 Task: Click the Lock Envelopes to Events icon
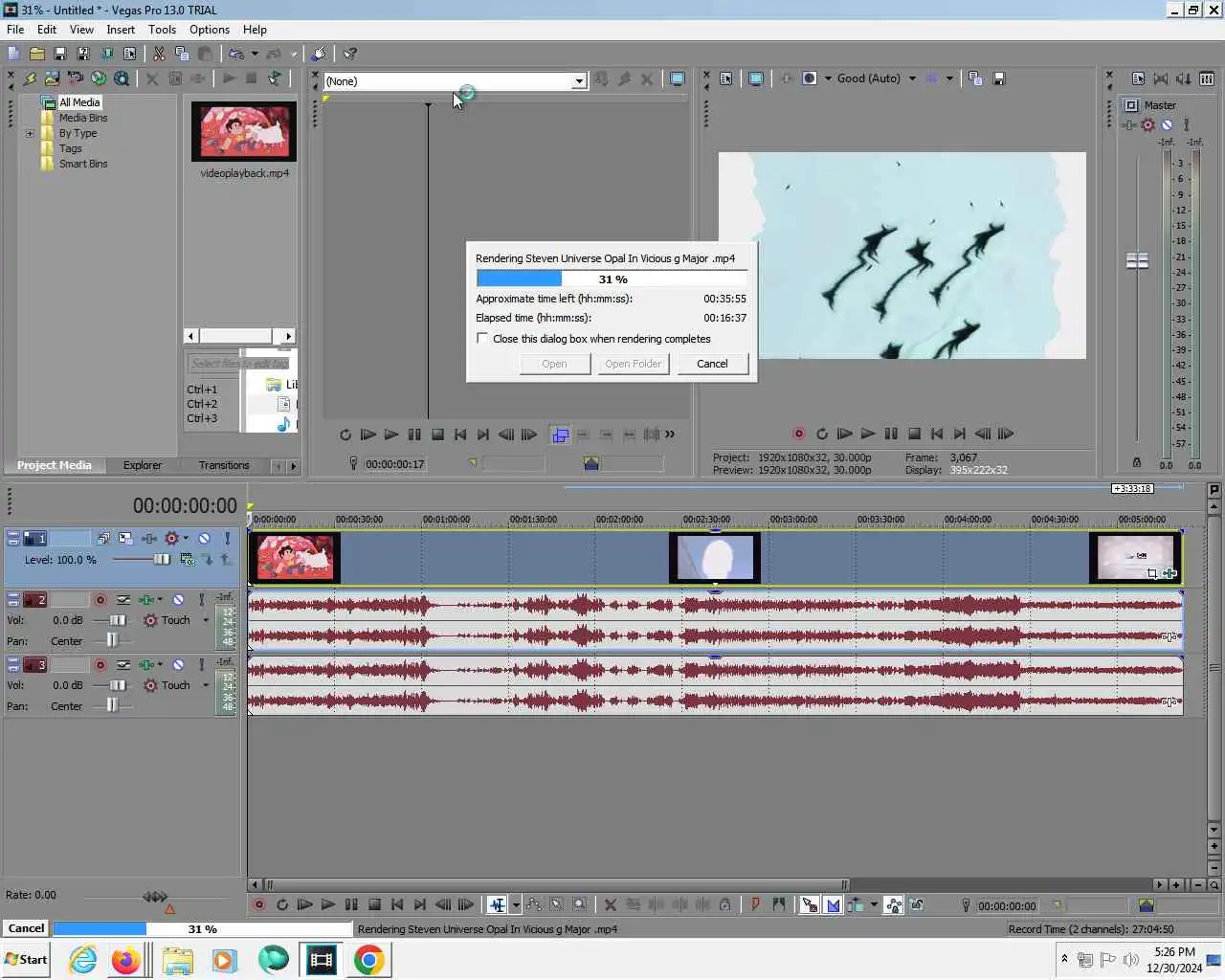[x=893, y=904]
